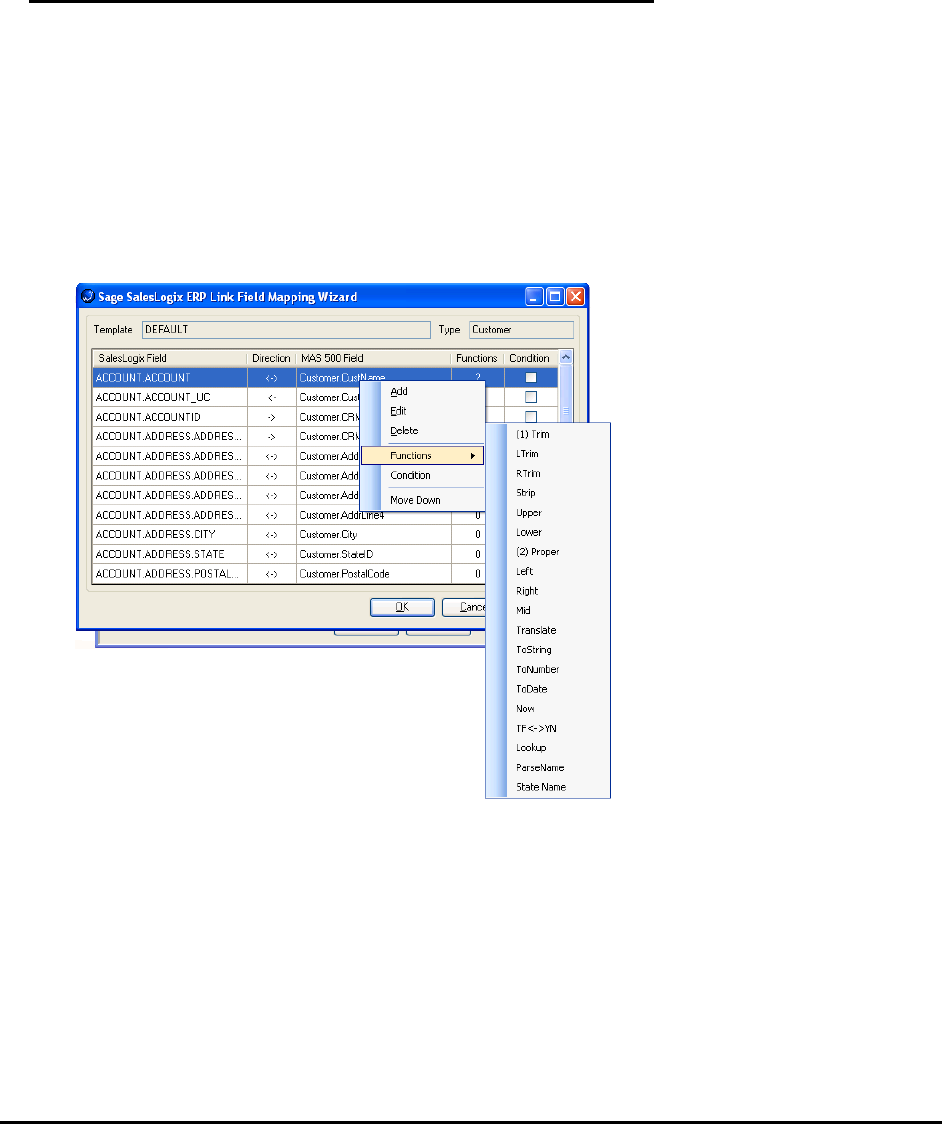Select the Lower function
942x1124 pixels.
point(548,533)
